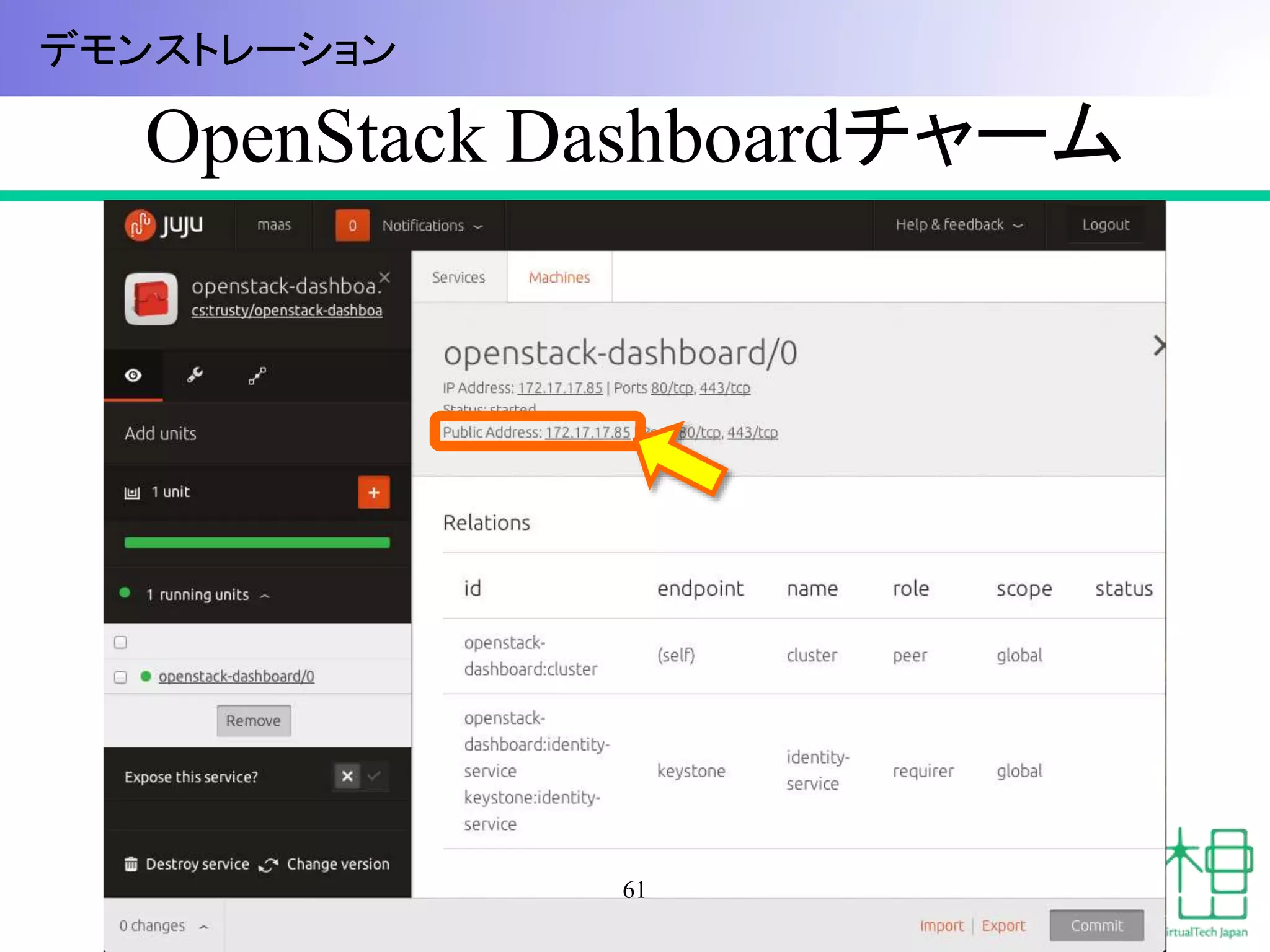Click Destroy service text

(197, 863)
